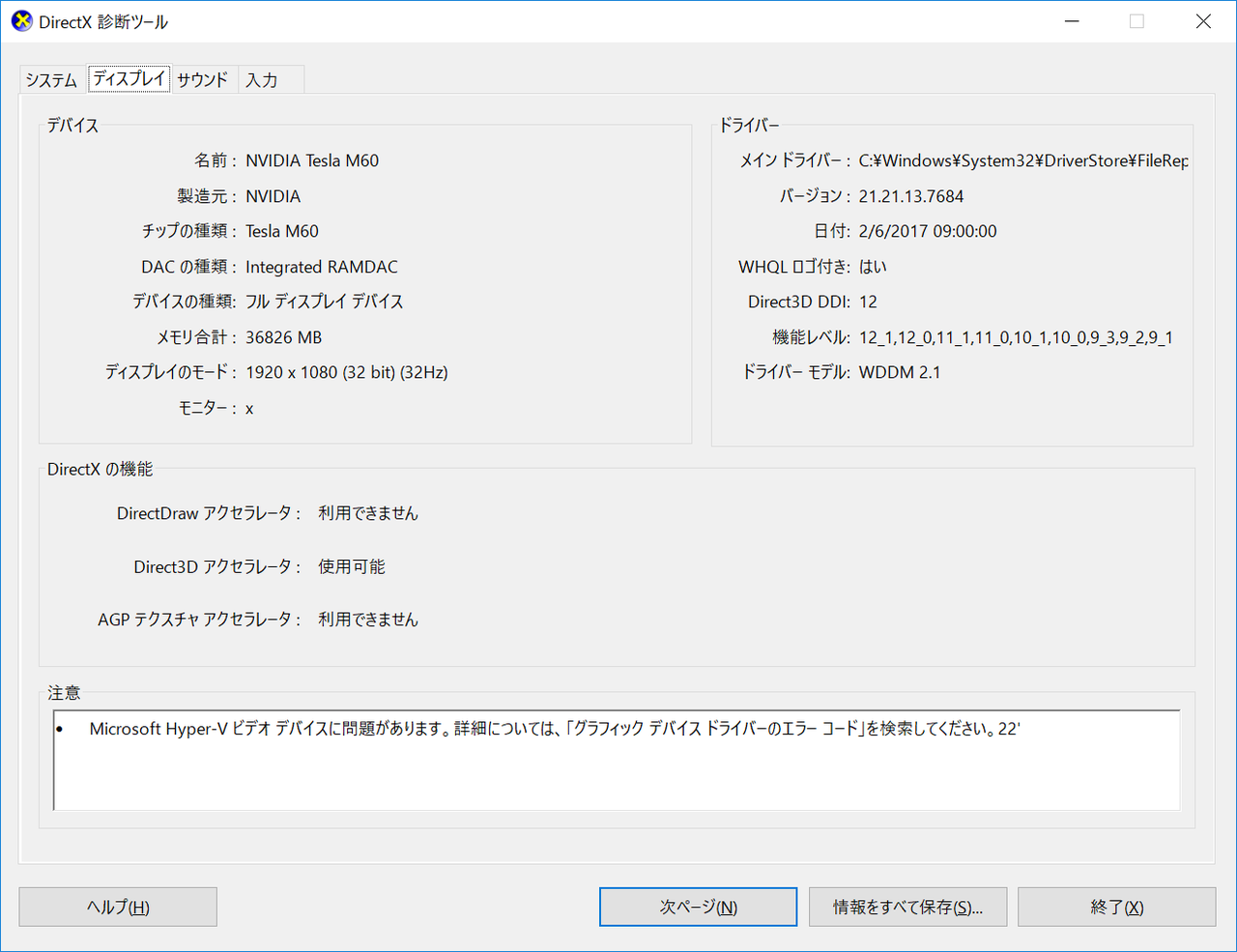Screen dimensions: 1237x952
Task: Click the ディスプレイのモード field label
Action: [170, 372]
